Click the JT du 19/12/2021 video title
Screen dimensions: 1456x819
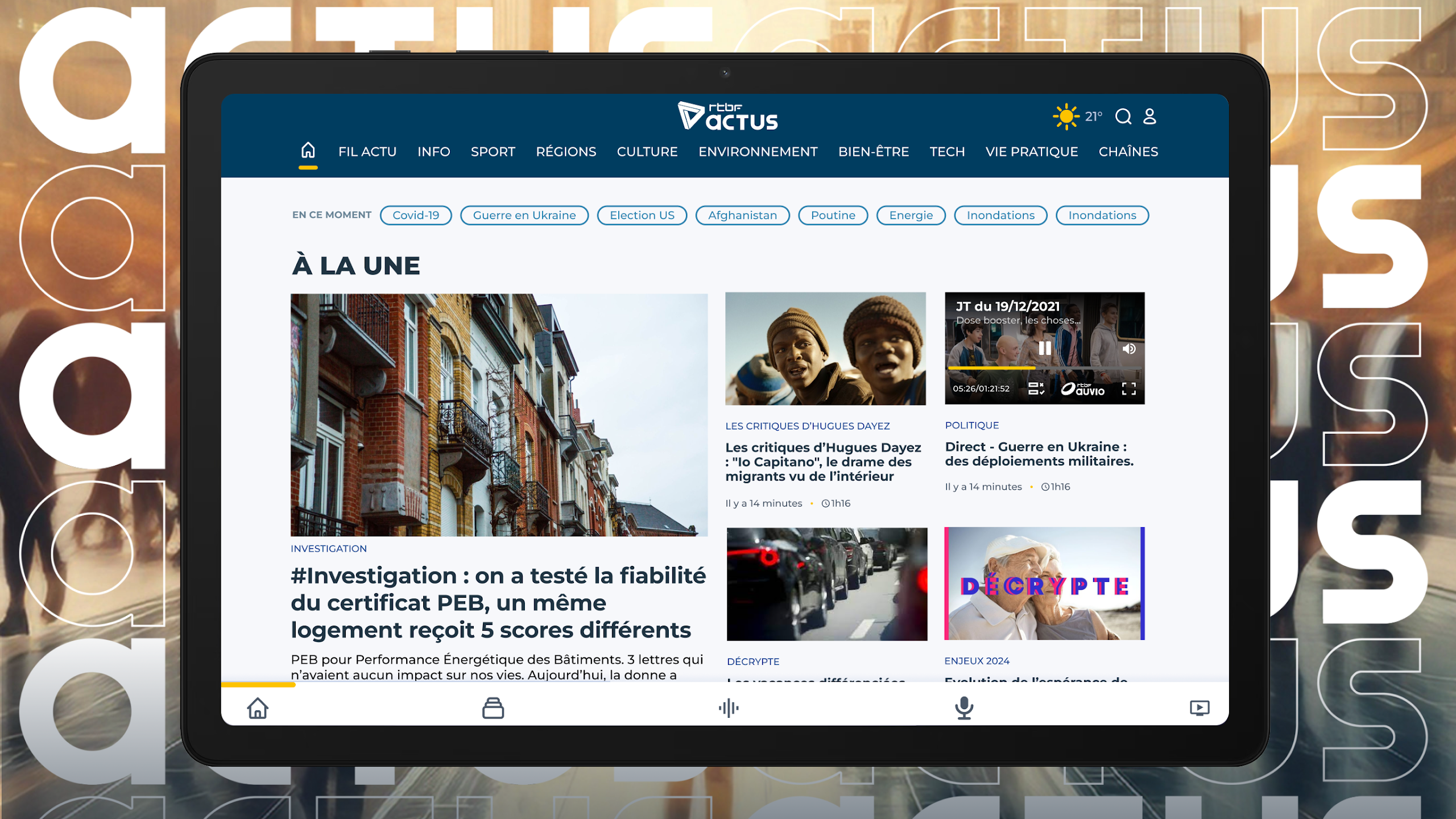click(x=1008, y=307)
